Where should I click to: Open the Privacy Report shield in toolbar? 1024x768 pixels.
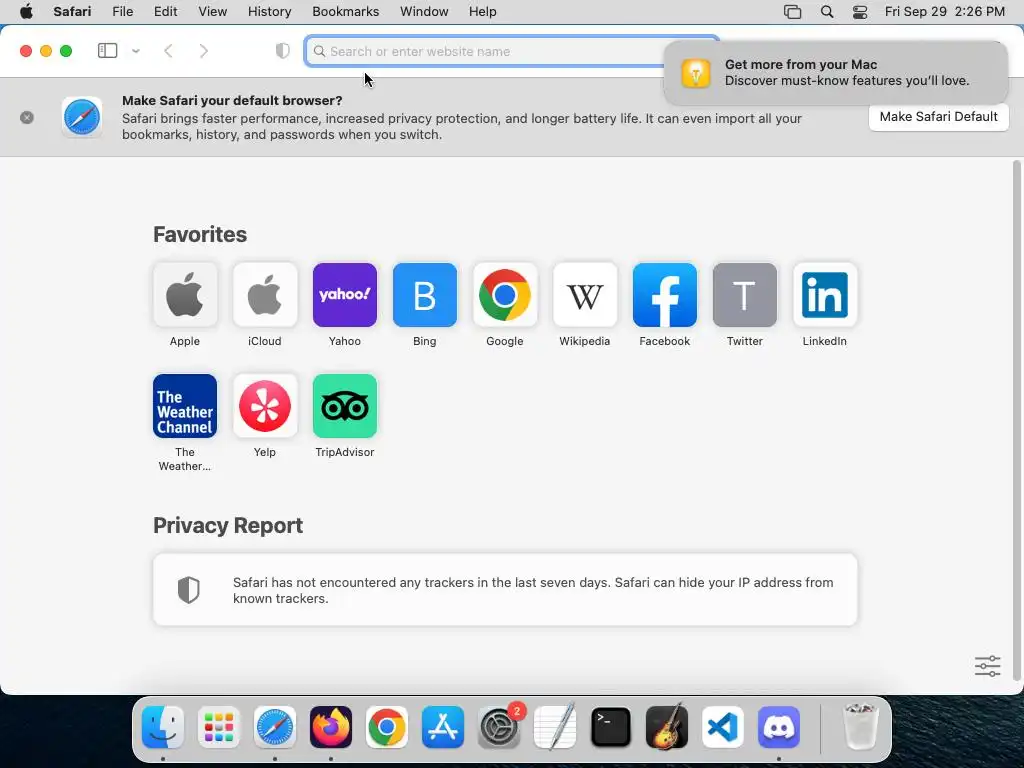tap(283, 51)
